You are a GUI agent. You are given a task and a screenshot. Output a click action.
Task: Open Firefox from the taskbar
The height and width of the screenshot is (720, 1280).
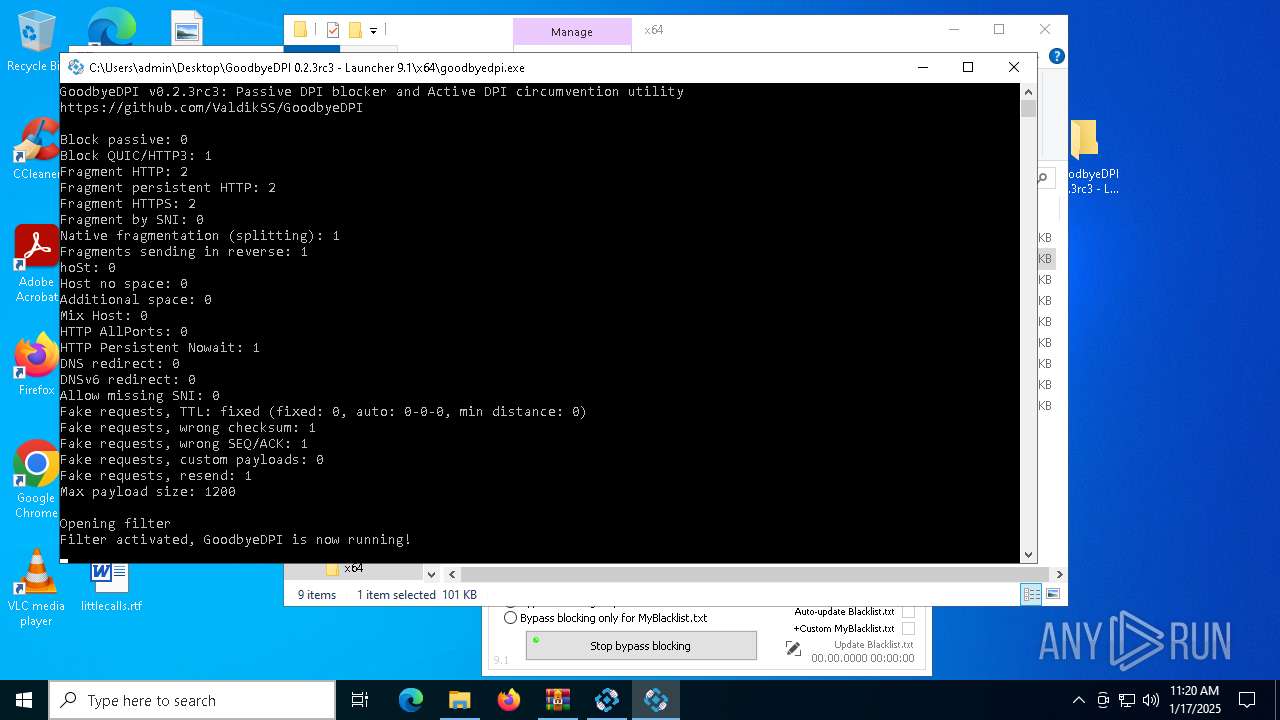[509, 700]
